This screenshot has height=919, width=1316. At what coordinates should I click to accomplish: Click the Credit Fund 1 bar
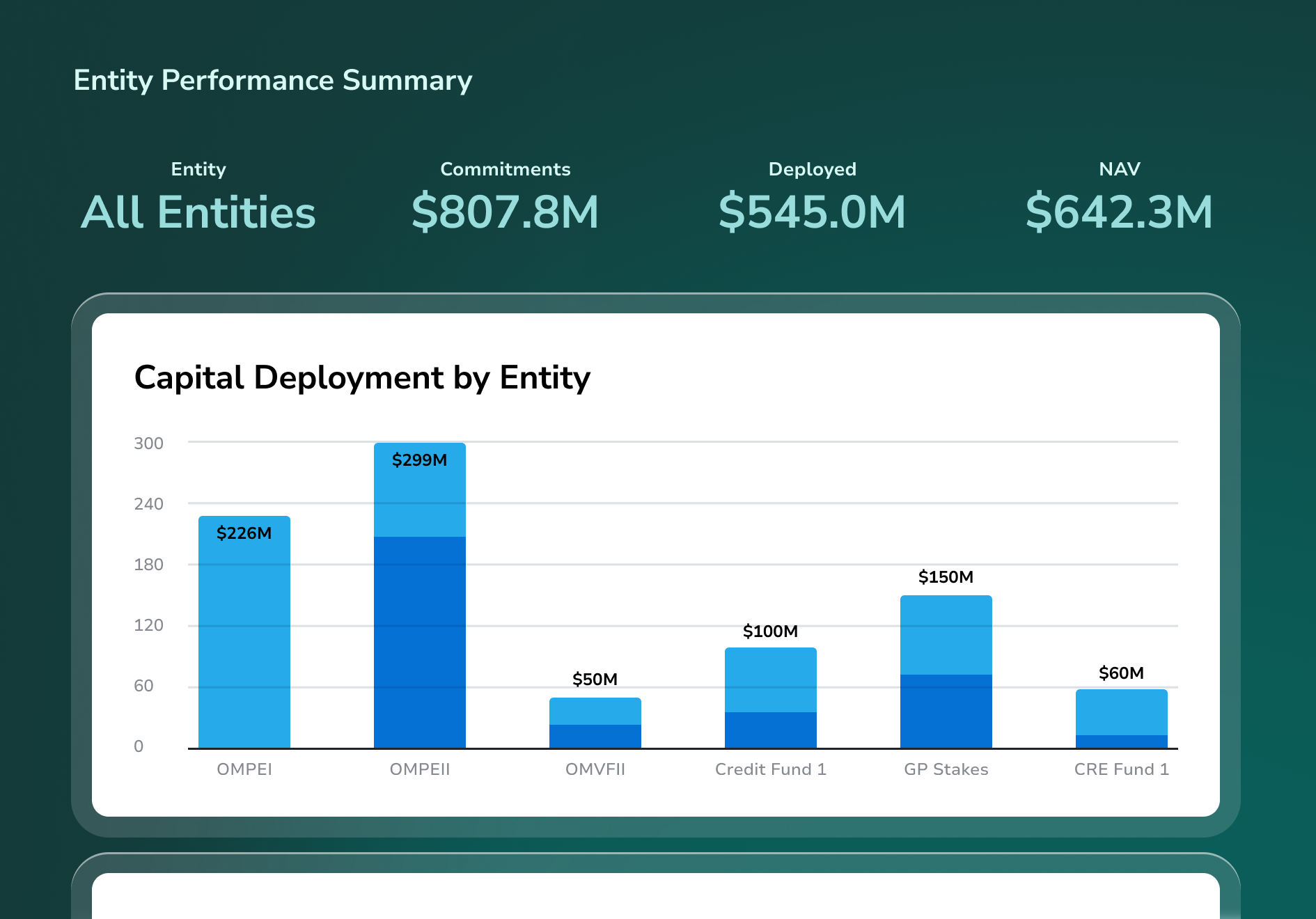pyautogui.click(x=771, y=698)
